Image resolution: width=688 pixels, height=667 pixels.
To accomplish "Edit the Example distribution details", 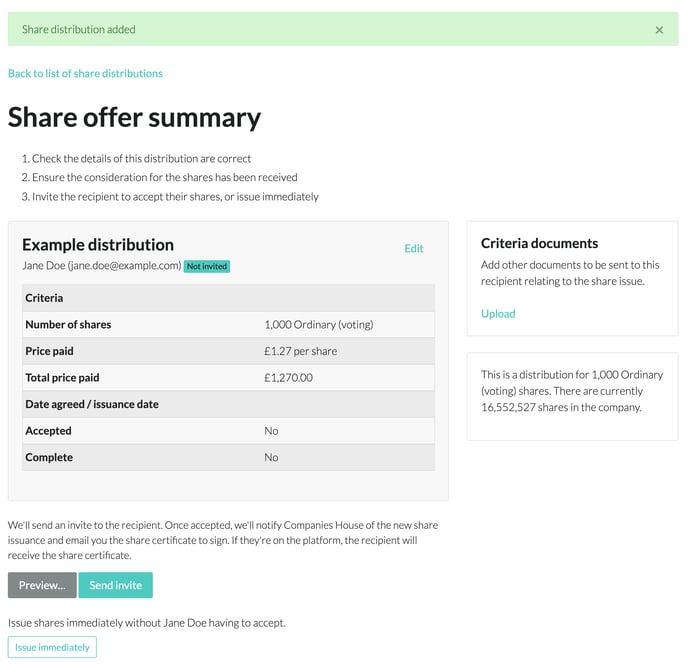I will click(413, 248).
